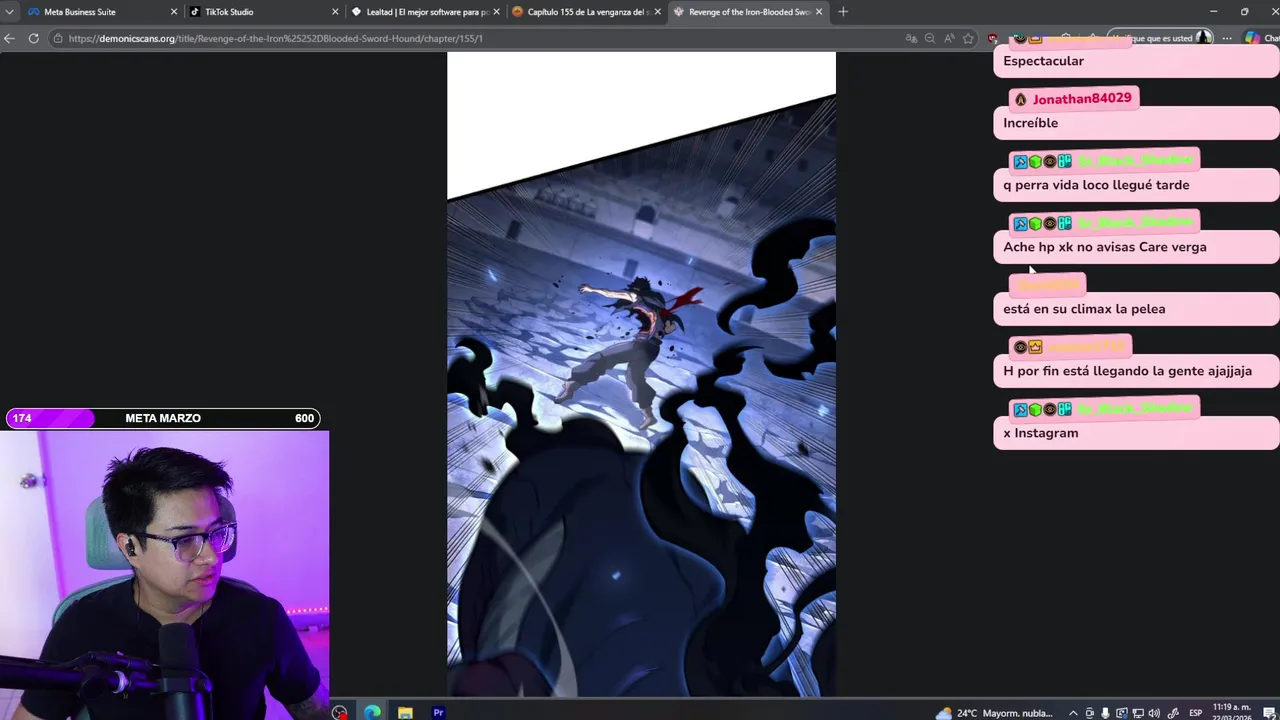Switch to the Lealtad software tab
This screenshot has width=1280, height=720.
(x=425, y=12)
